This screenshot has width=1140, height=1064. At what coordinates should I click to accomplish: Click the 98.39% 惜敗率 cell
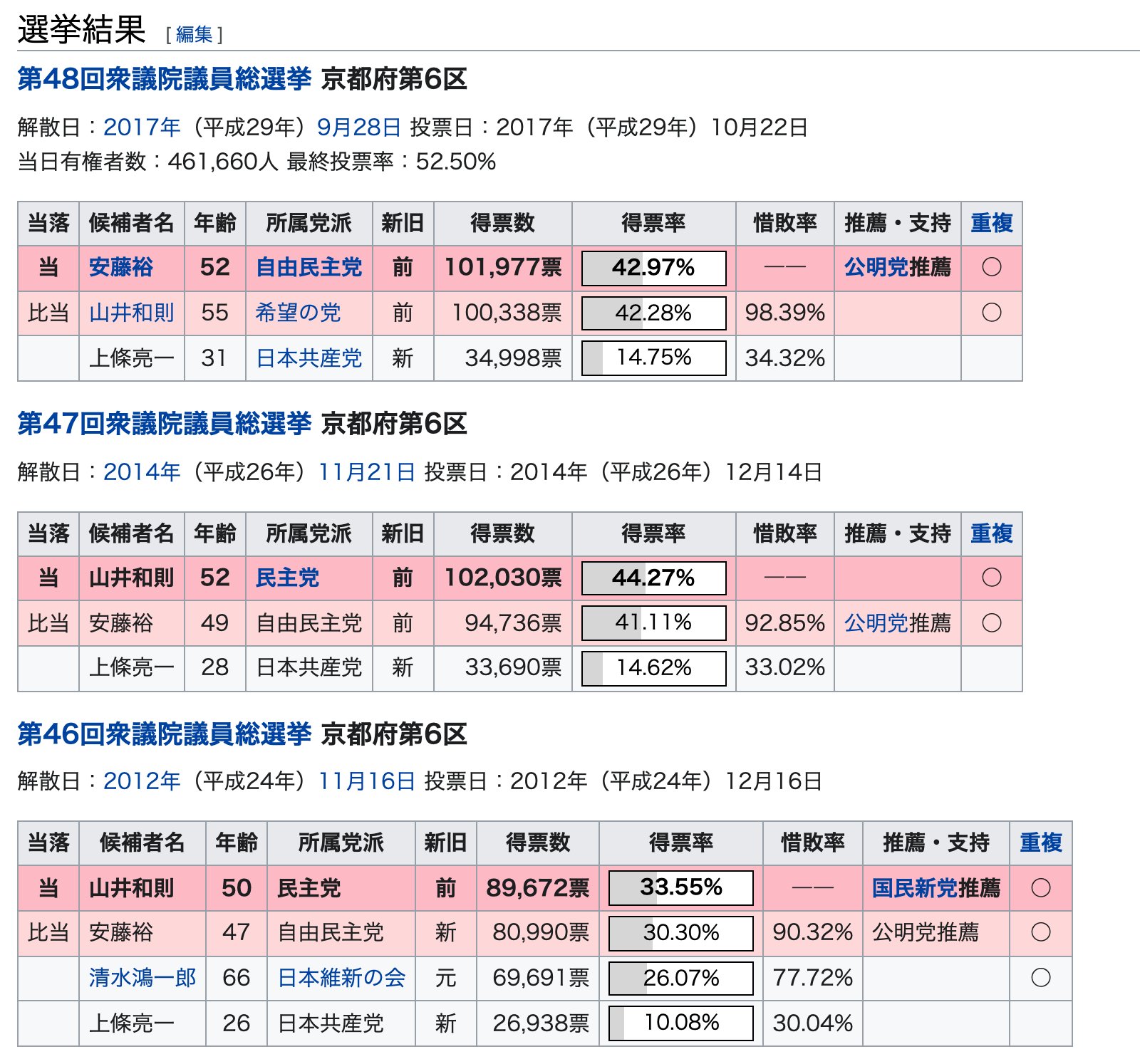(x=785, y=313)
